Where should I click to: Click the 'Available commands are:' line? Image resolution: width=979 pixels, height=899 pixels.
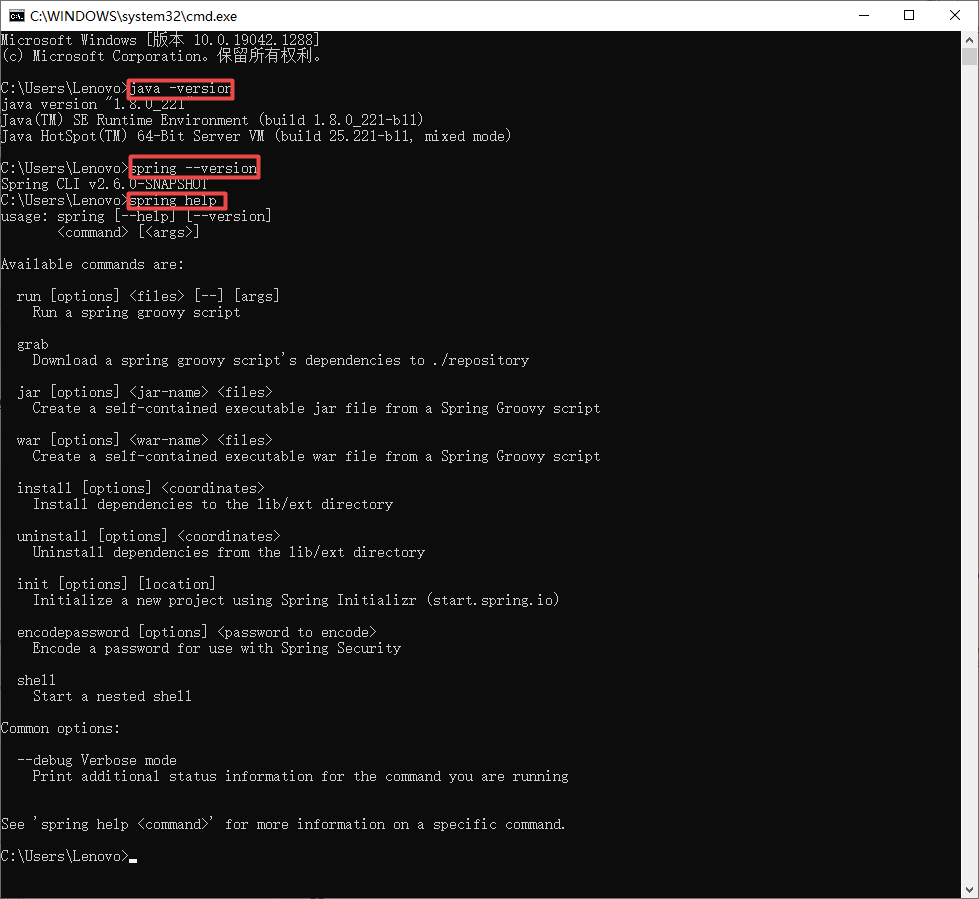click(x=92, y=265)
